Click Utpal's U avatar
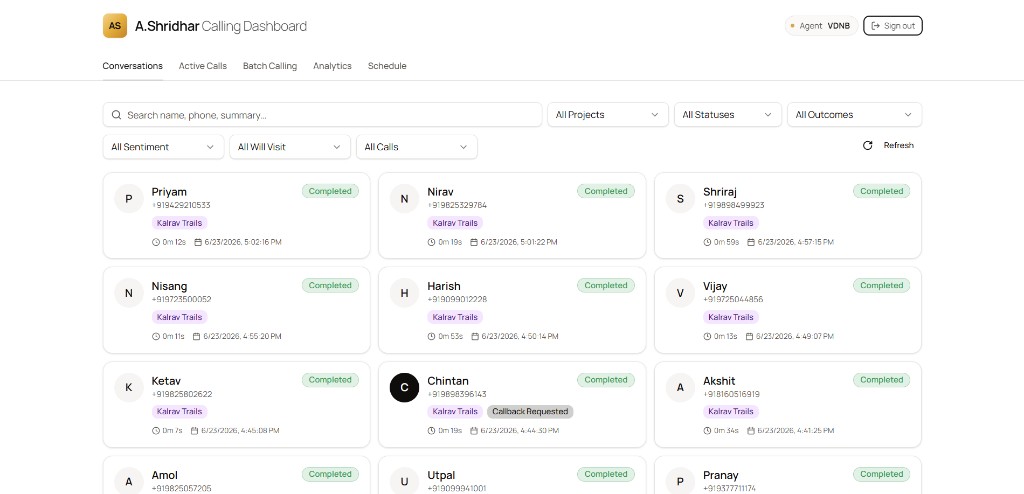This screenshot has width=1024, height=494. (x=404, y=482)
